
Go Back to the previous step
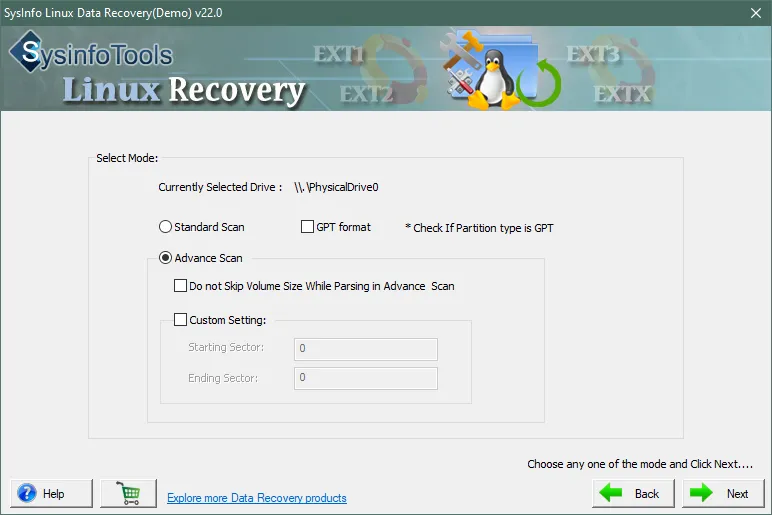coord(633,493)
